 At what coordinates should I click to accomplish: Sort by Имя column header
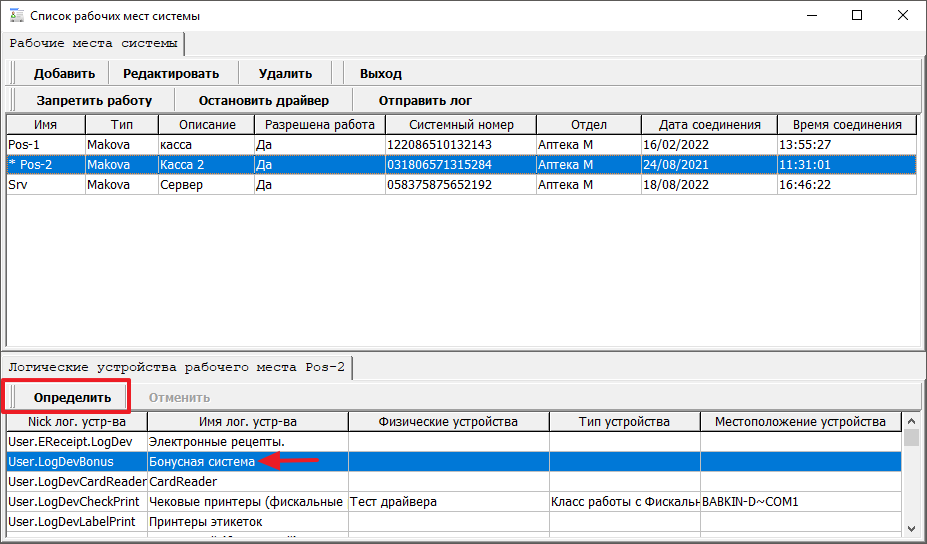pyautogui.click(x=45, y=125)
